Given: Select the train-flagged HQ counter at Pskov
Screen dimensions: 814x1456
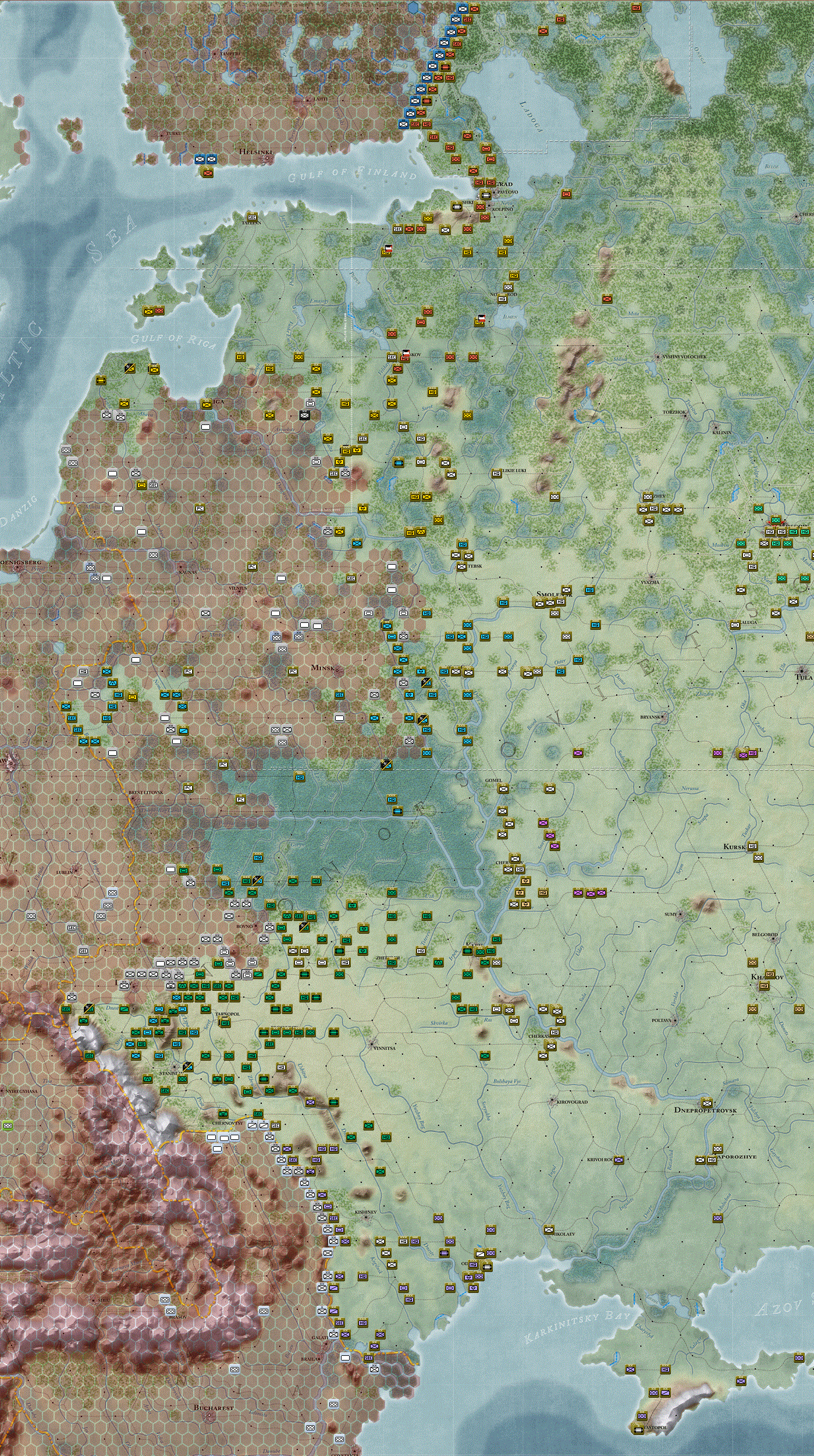Looking at the screenshot, I should pos(405,356).
